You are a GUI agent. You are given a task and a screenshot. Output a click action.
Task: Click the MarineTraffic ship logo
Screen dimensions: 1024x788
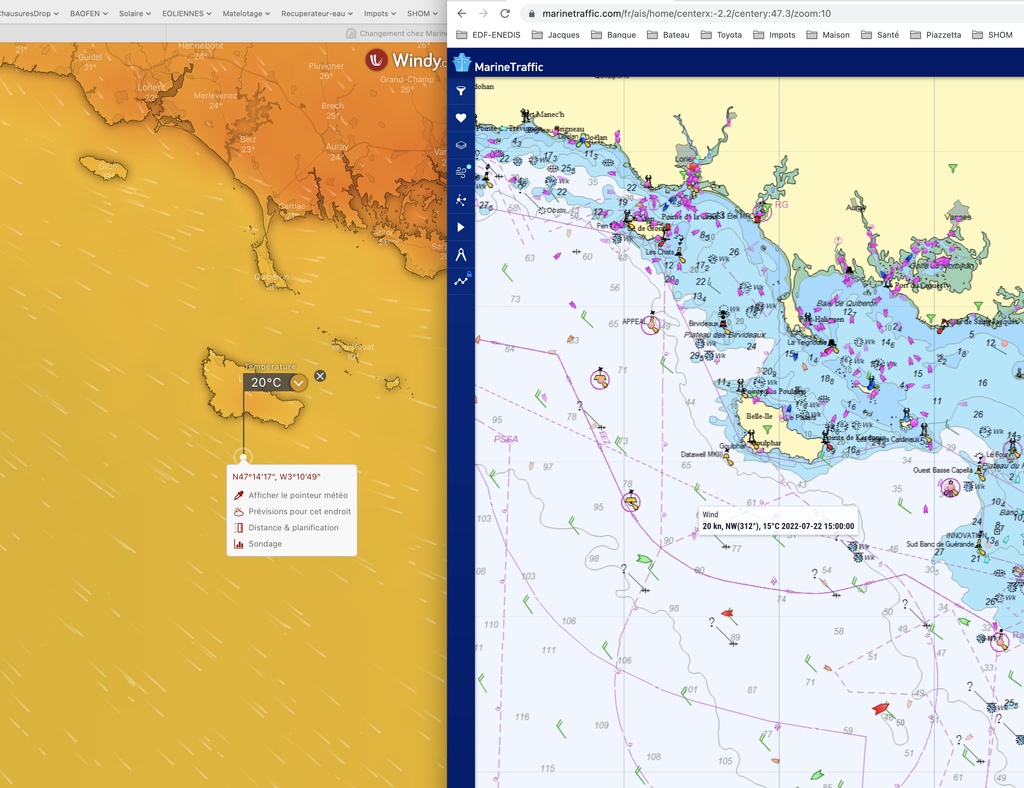(x=462, y=63)
